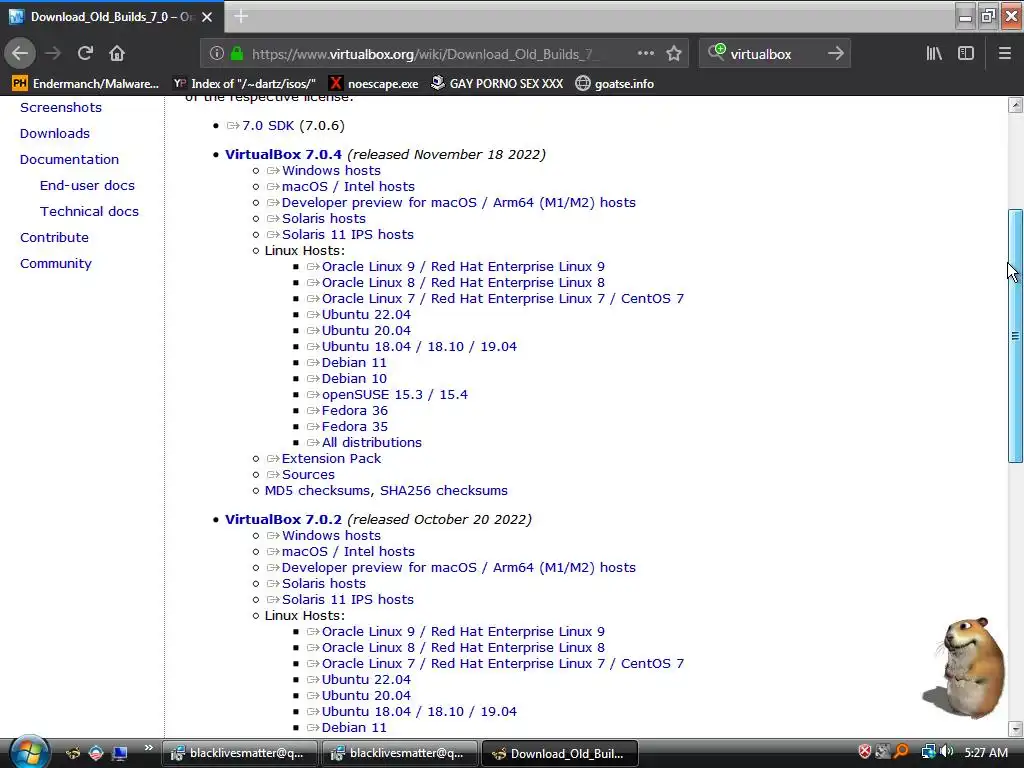Open 7.0.4 SHA256 checksums link
This screenshot has height=768, width=1024.
(444, 490)
